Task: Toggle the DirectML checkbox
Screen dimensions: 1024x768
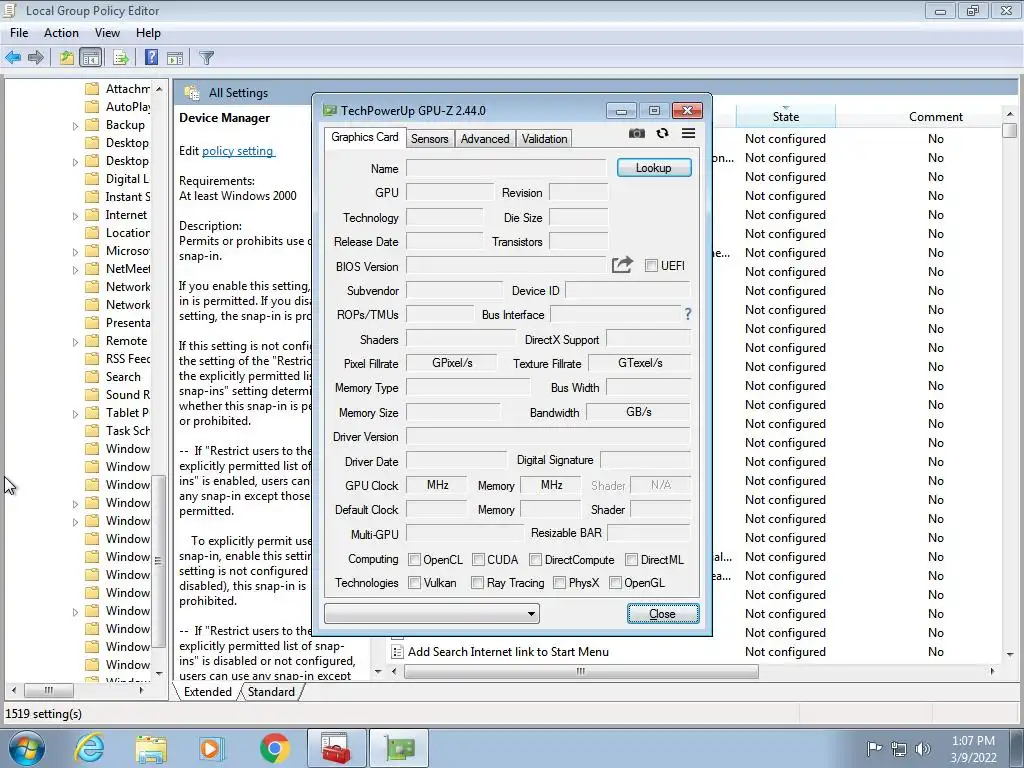Action: 632,560
